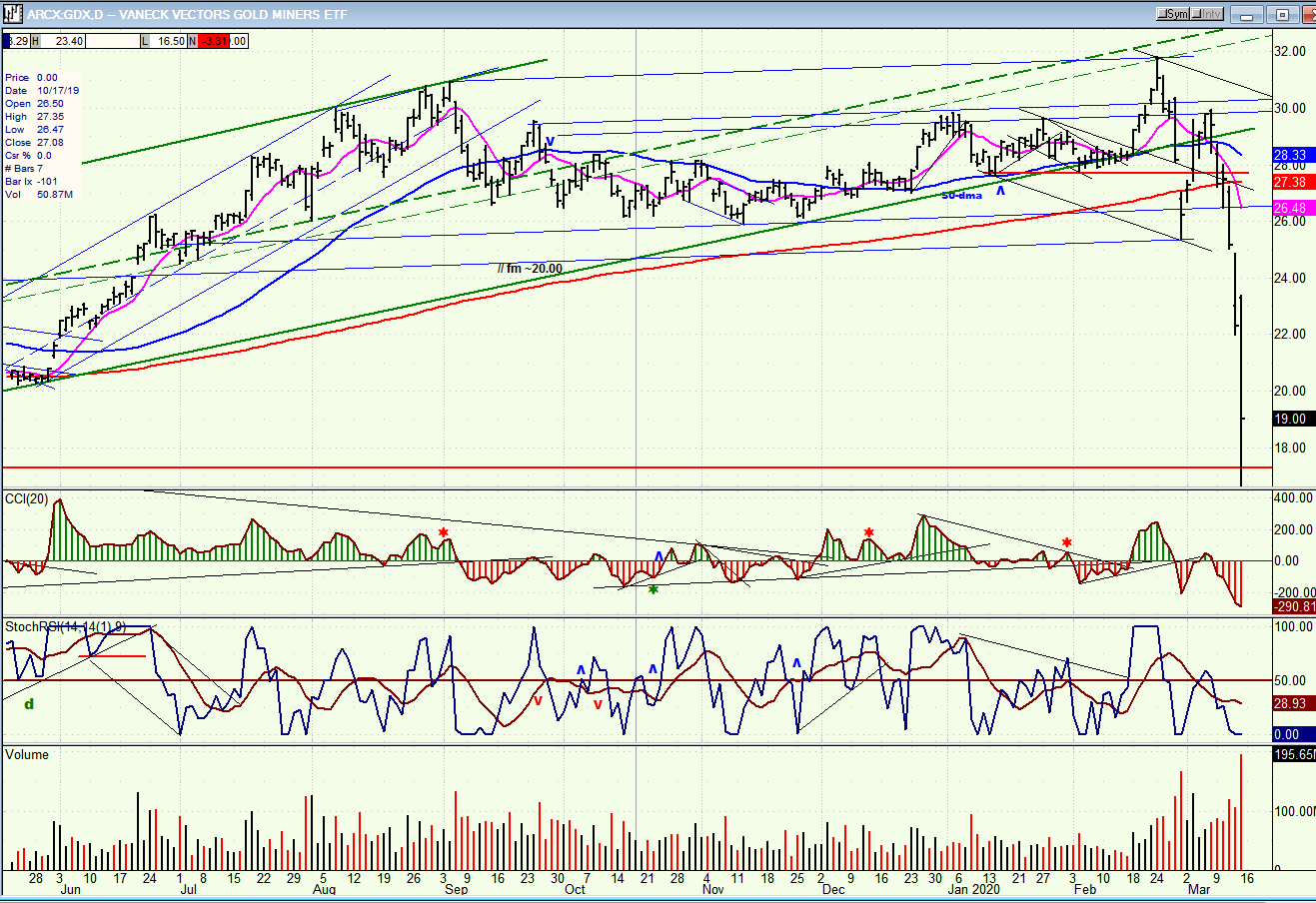Click the chart icon in the title bar
1316x903 pixels.
[13, 14]
